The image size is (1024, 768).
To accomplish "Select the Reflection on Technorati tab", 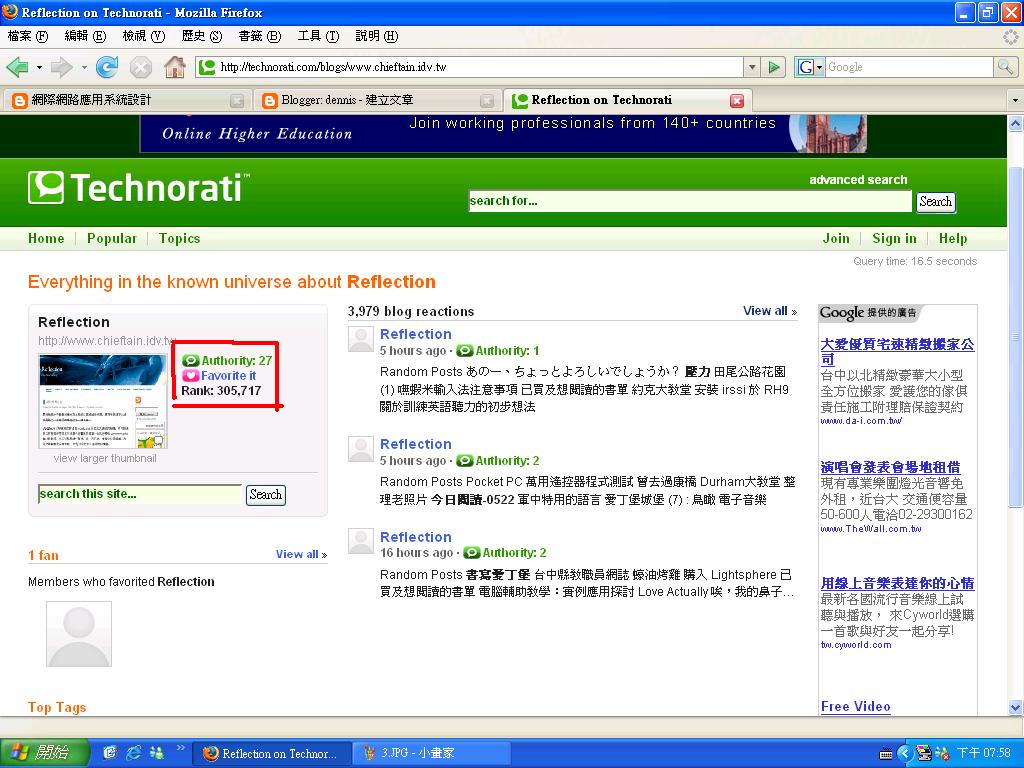I will pyautogui.click(x=628, y=101).
